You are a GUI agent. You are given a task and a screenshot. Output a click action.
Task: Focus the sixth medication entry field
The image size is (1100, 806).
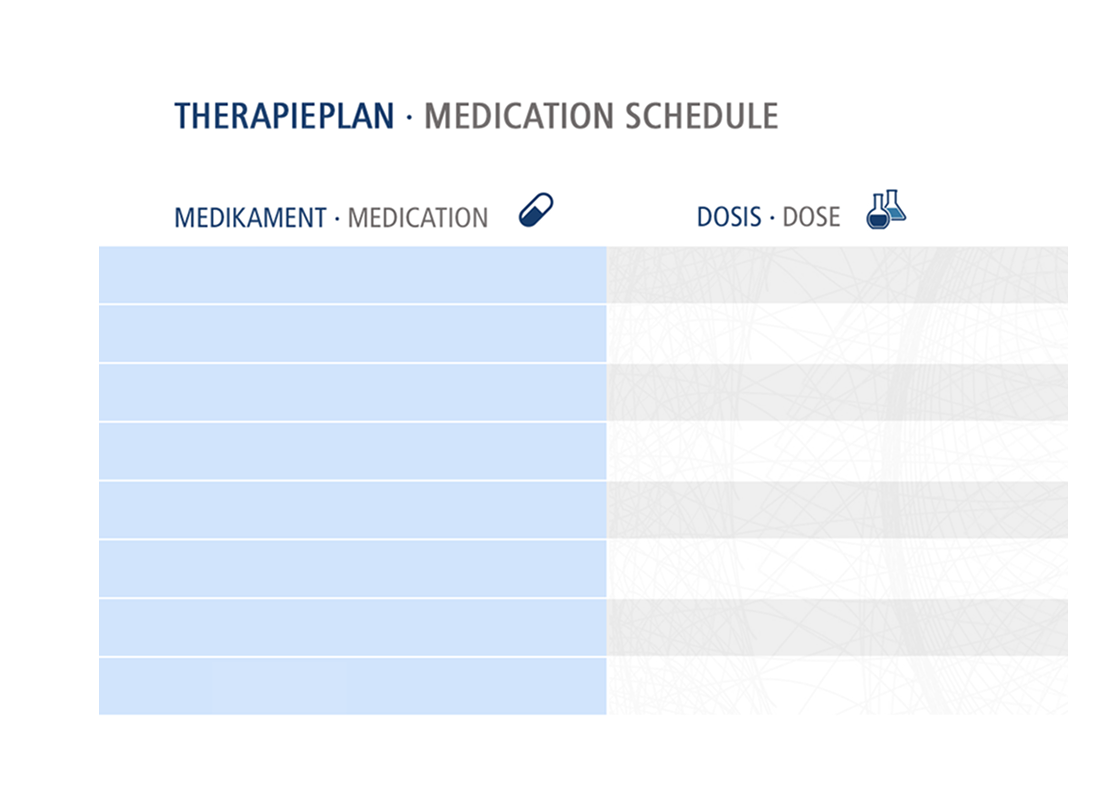point(352,569)
